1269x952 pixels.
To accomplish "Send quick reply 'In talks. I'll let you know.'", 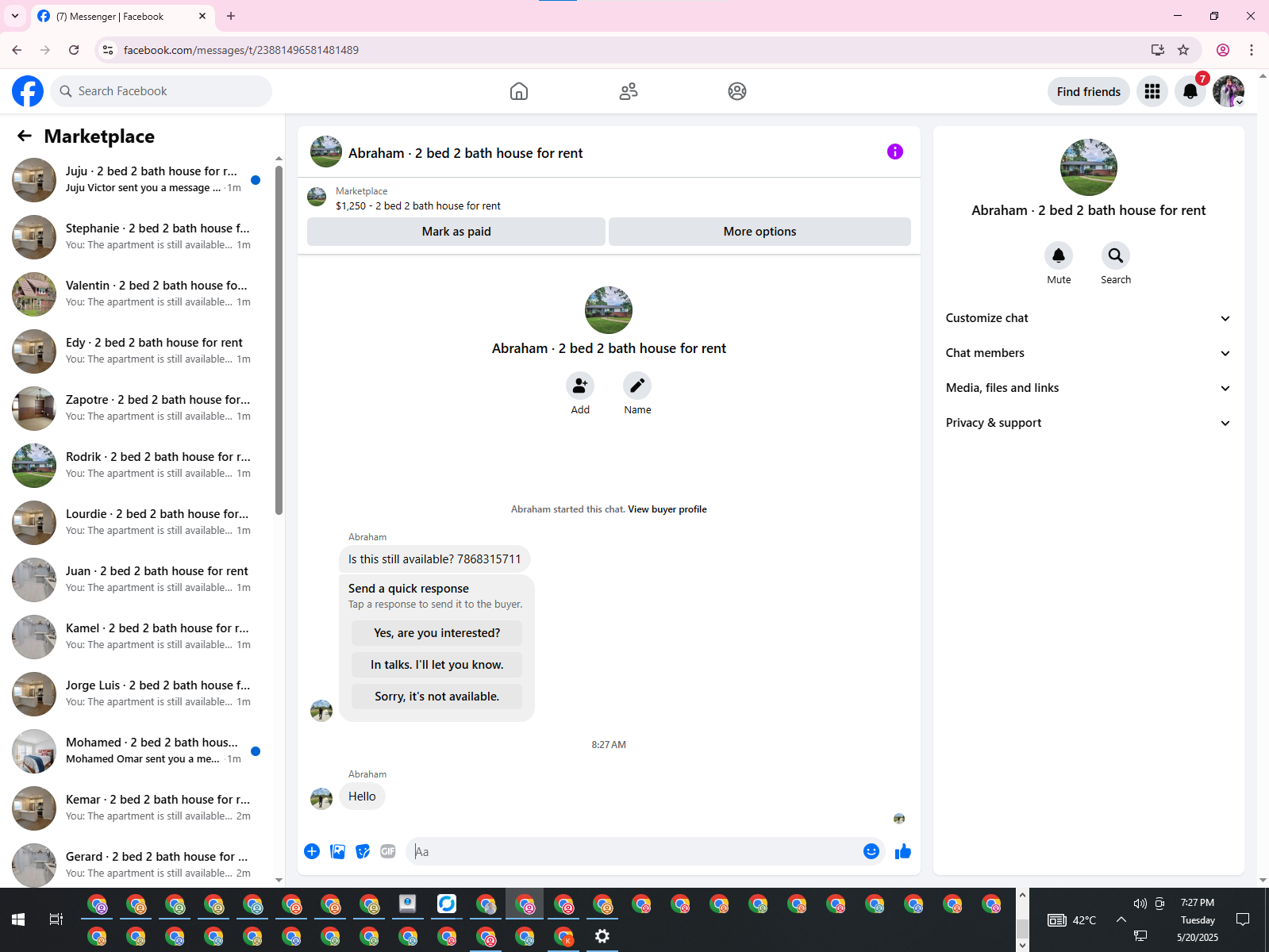I will (436, 665).
